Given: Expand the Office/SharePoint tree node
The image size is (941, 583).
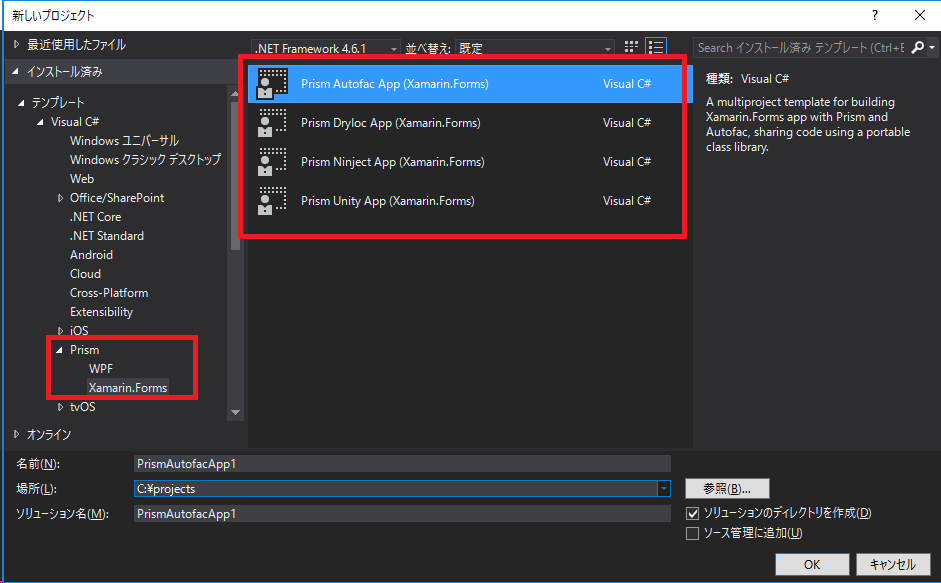Looking at the screenshot, I should point(60,198).
